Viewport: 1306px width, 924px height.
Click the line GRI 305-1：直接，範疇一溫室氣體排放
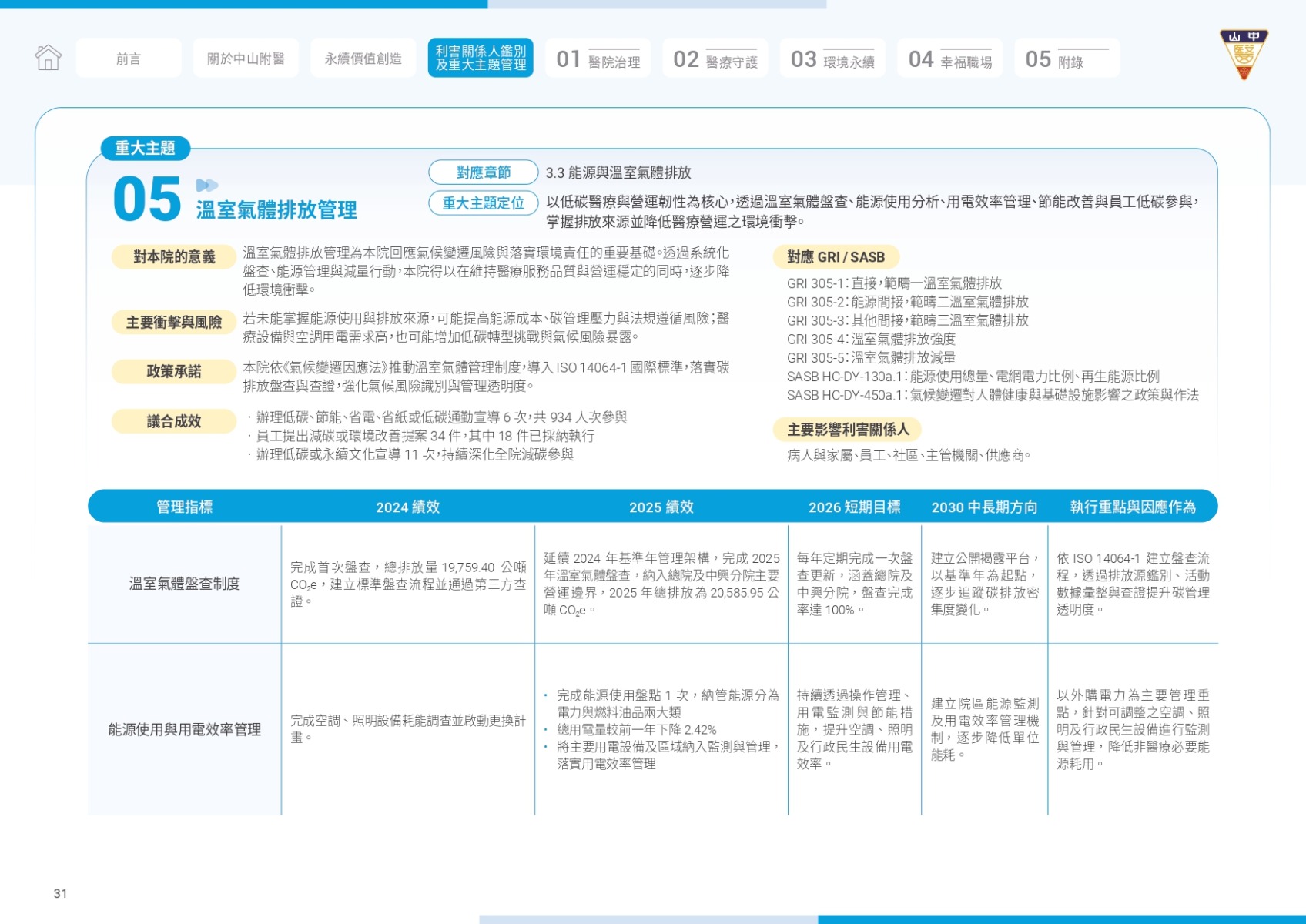click(x=894, y=283)
